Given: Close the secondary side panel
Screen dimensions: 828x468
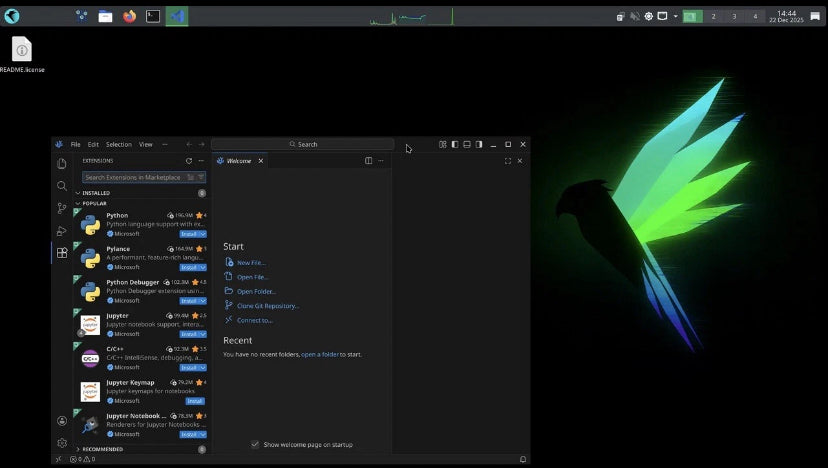Looking at the screenshot, I should [x=520, y=161].
